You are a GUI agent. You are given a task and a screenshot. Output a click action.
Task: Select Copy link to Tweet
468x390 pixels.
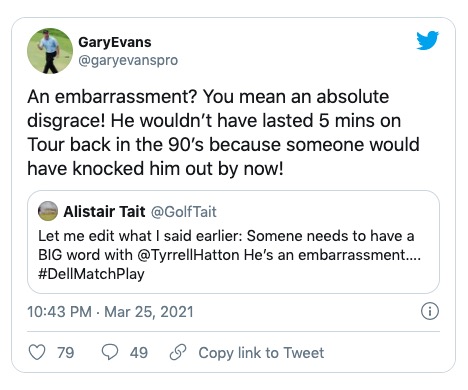261,353
